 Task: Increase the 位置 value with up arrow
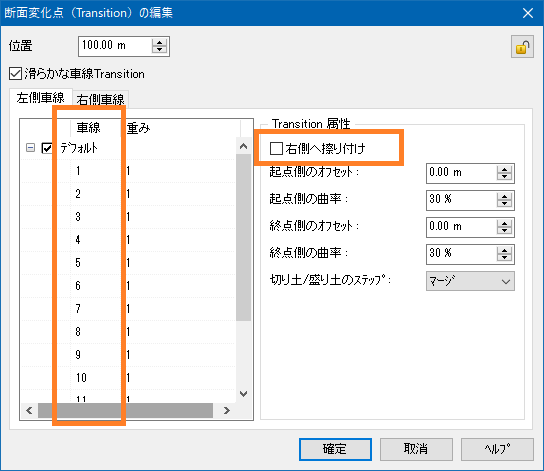pos(160,43)
